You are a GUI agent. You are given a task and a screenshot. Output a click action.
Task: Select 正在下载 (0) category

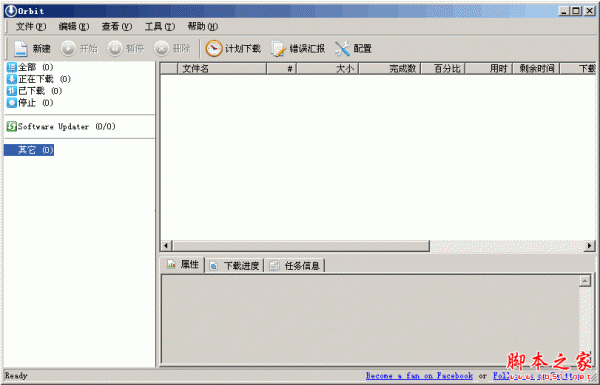coord(39,79)
